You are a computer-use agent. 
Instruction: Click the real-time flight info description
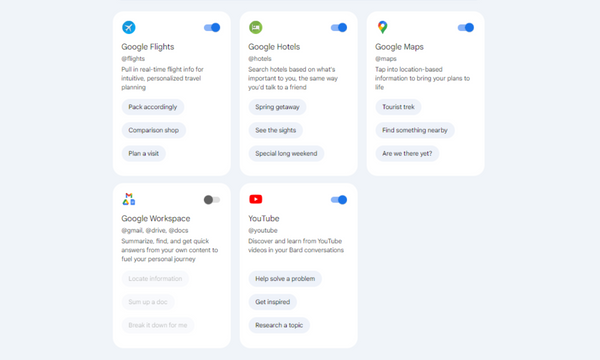[x=163, y=78]
